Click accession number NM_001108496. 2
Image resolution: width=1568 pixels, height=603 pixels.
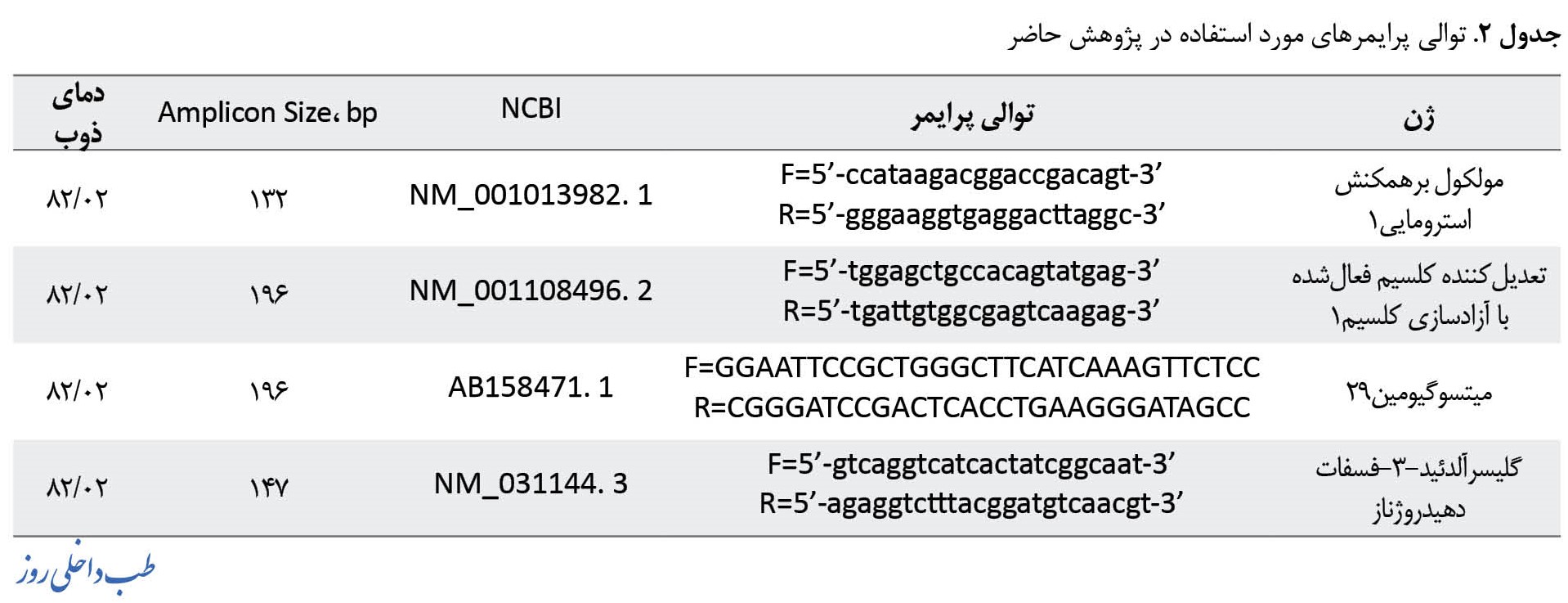[x=531, y=290]
